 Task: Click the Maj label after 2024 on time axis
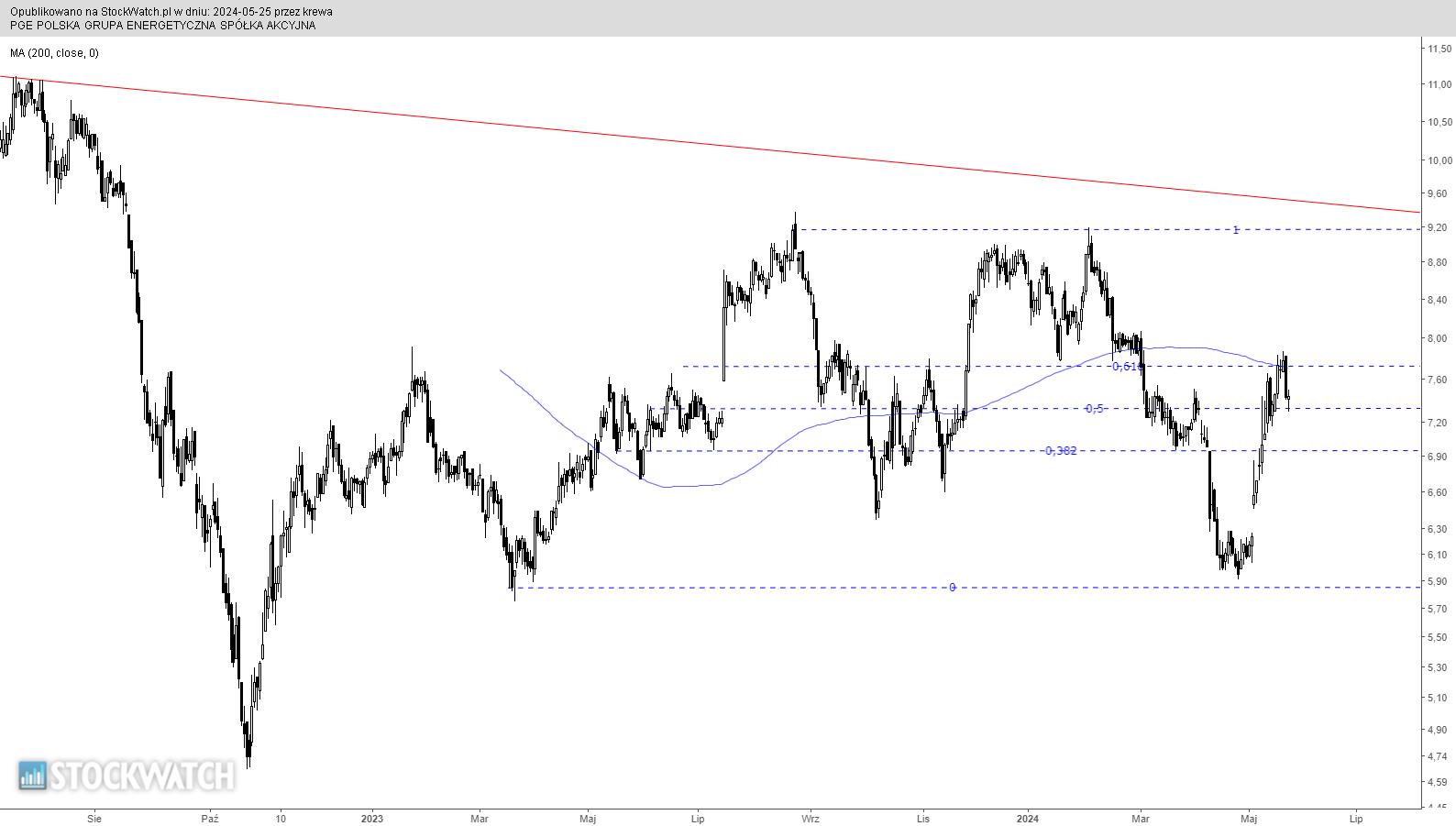[x=1249, y=819]
